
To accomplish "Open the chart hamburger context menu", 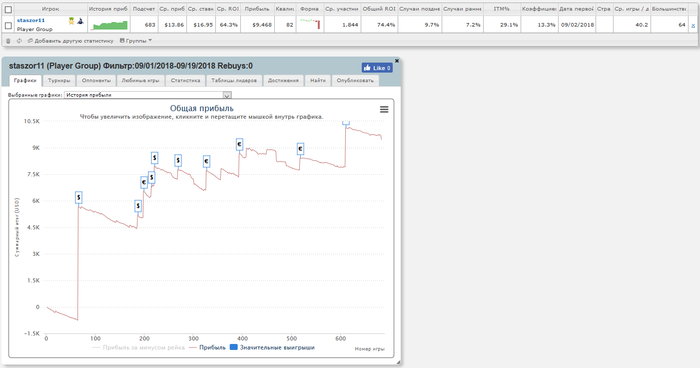I will 384,109.
